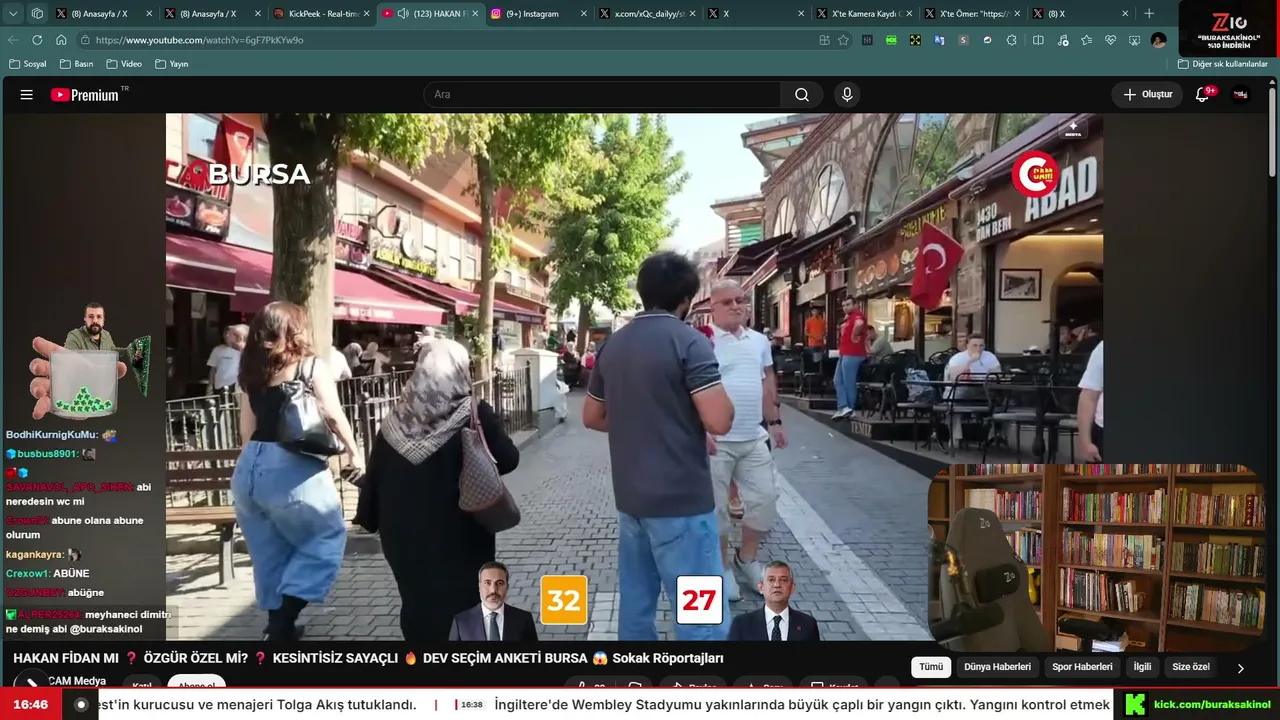Open the workspaces icon beside the tabs

pos(37,14)
